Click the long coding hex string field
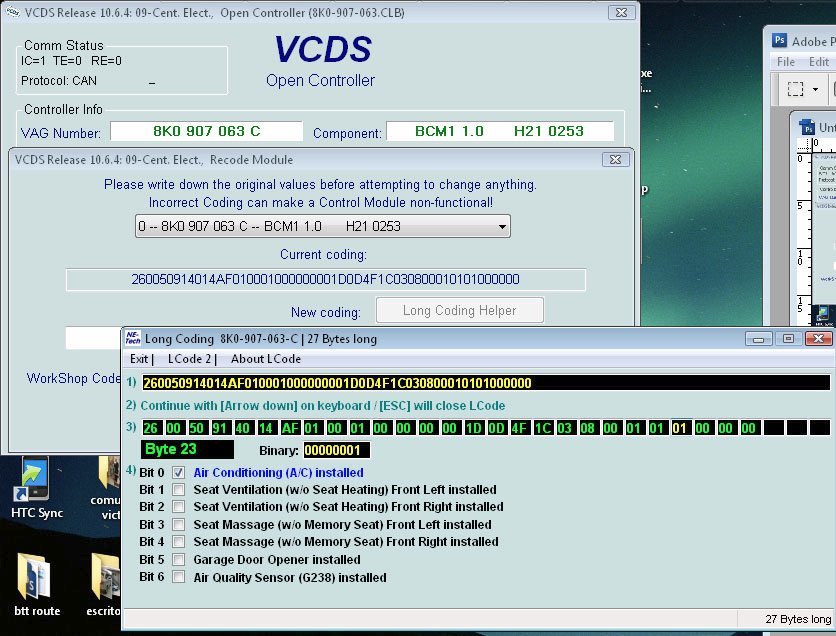The width and height of the screenshot is (836, 636). [486, 383]
